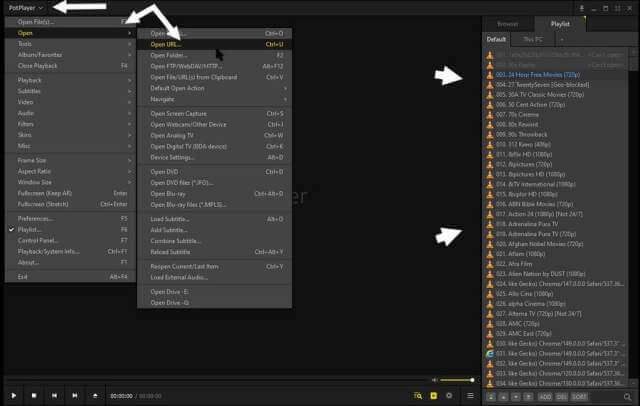640x406 pixels.
Task: Click the browser icon on playlist item 031
Action: (x=489, y=354)
